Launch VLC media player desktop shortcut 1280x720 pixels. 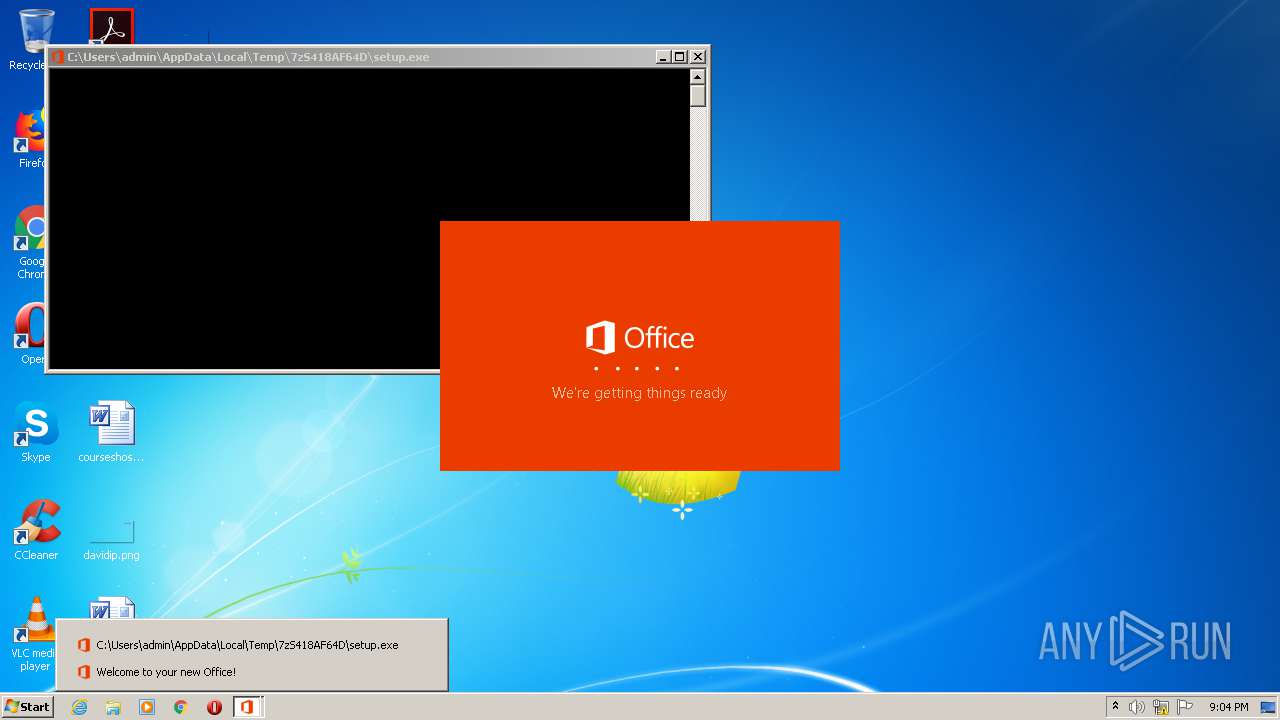point(36,634)
